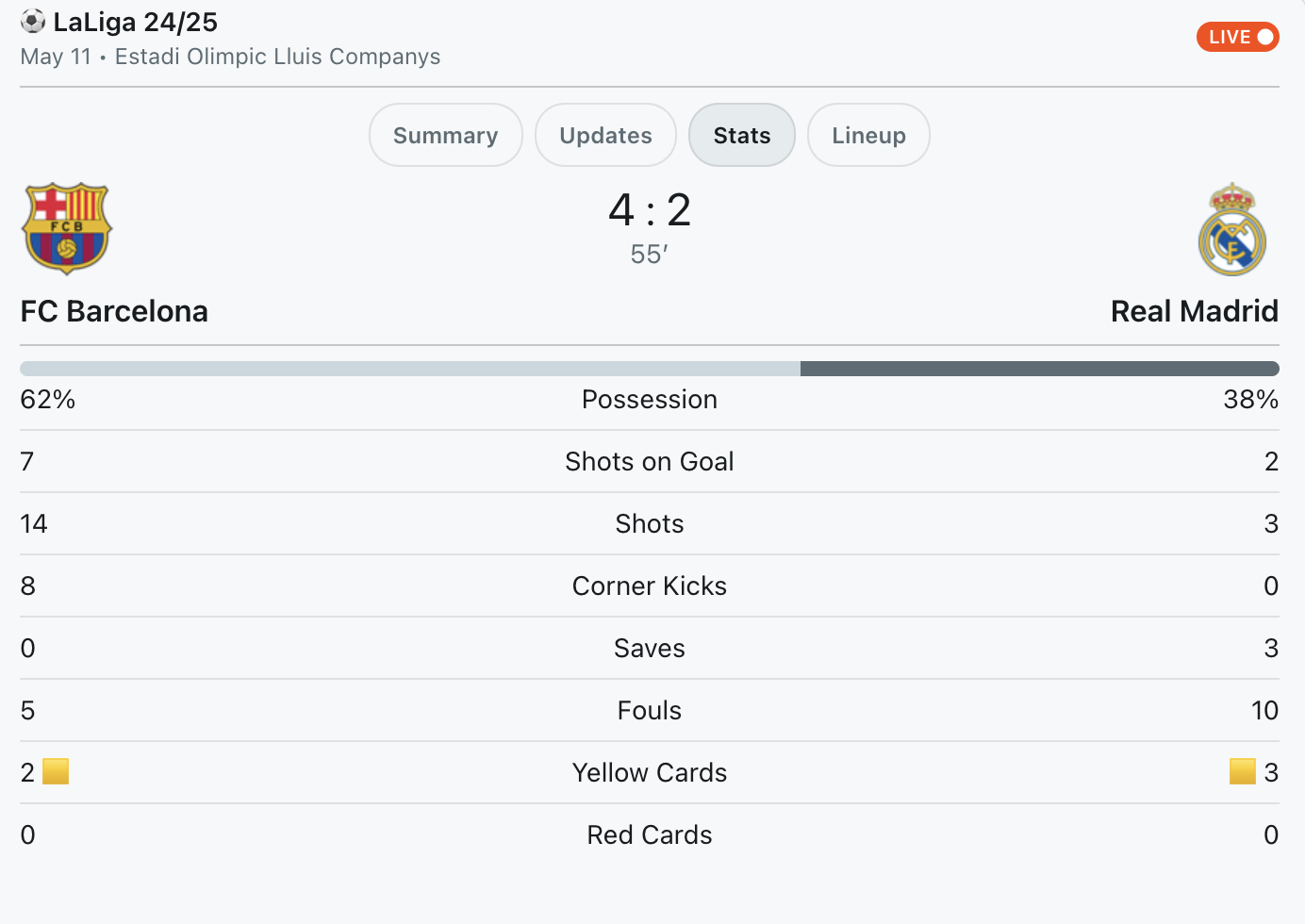Click the LaLiga 24/25 competition title
Screen dimensions: 1305x924
[x=136, y=22]
